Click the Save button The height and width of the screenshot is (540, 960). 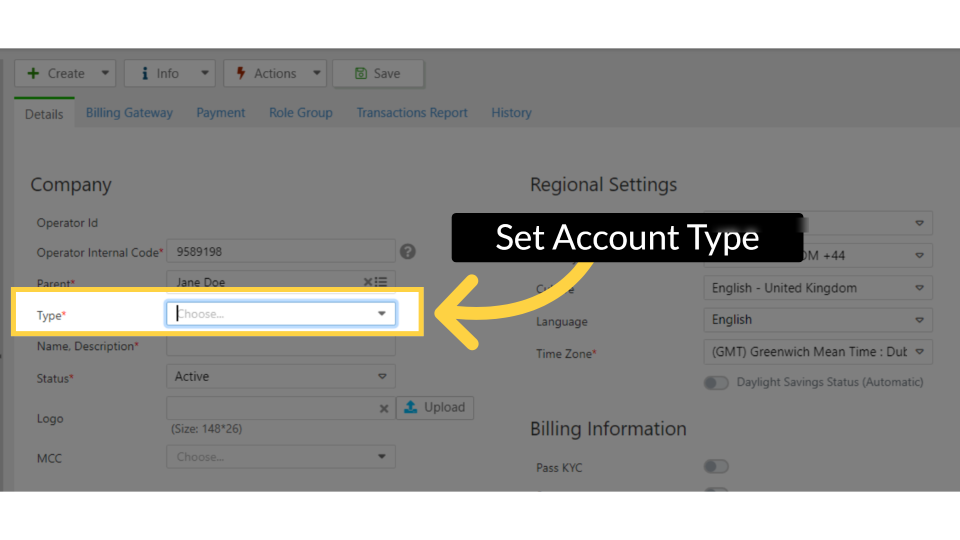click(x=377, y=73)
